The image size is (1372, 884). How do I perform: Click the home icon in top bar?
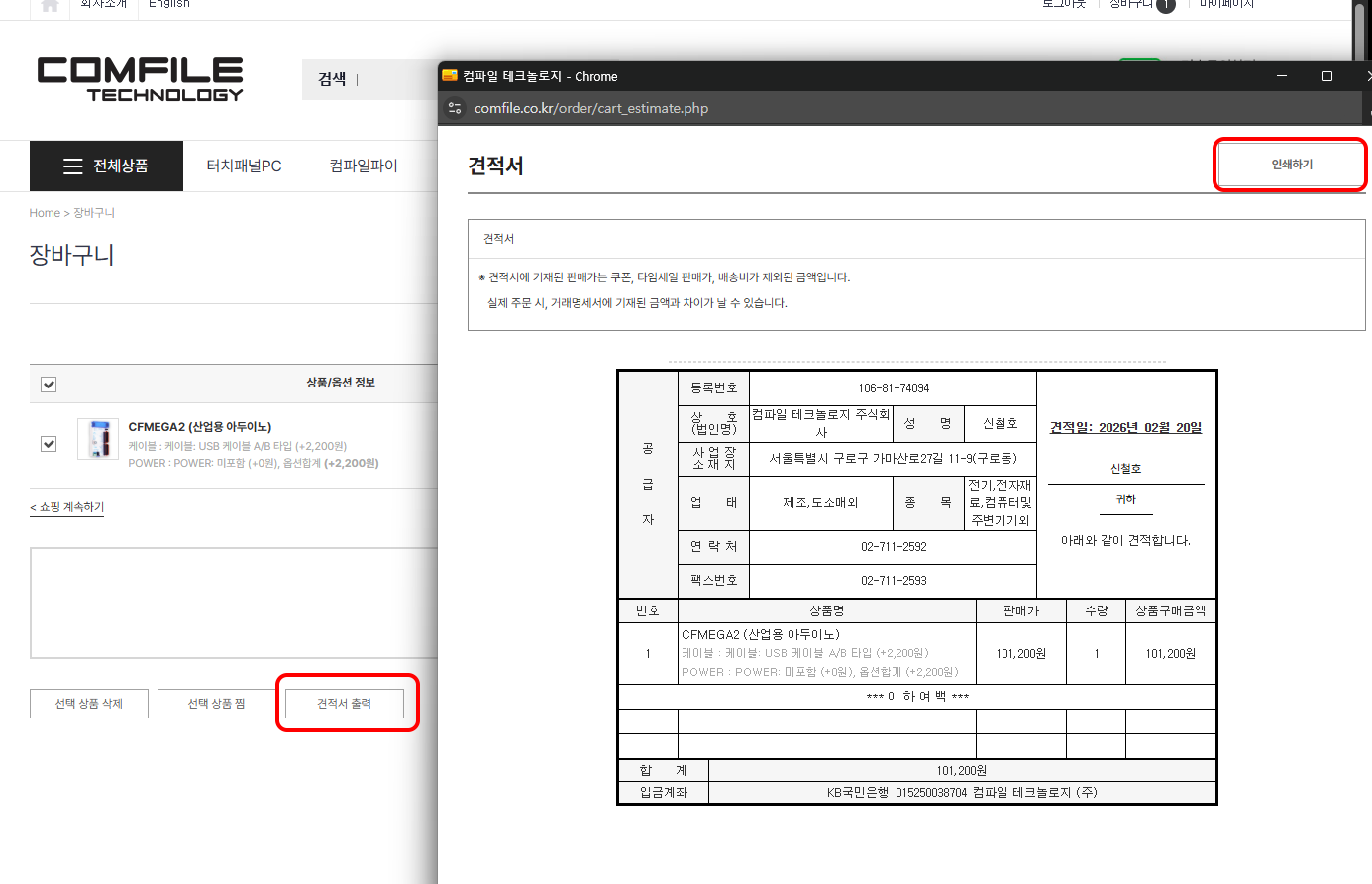tap(50, 6)
